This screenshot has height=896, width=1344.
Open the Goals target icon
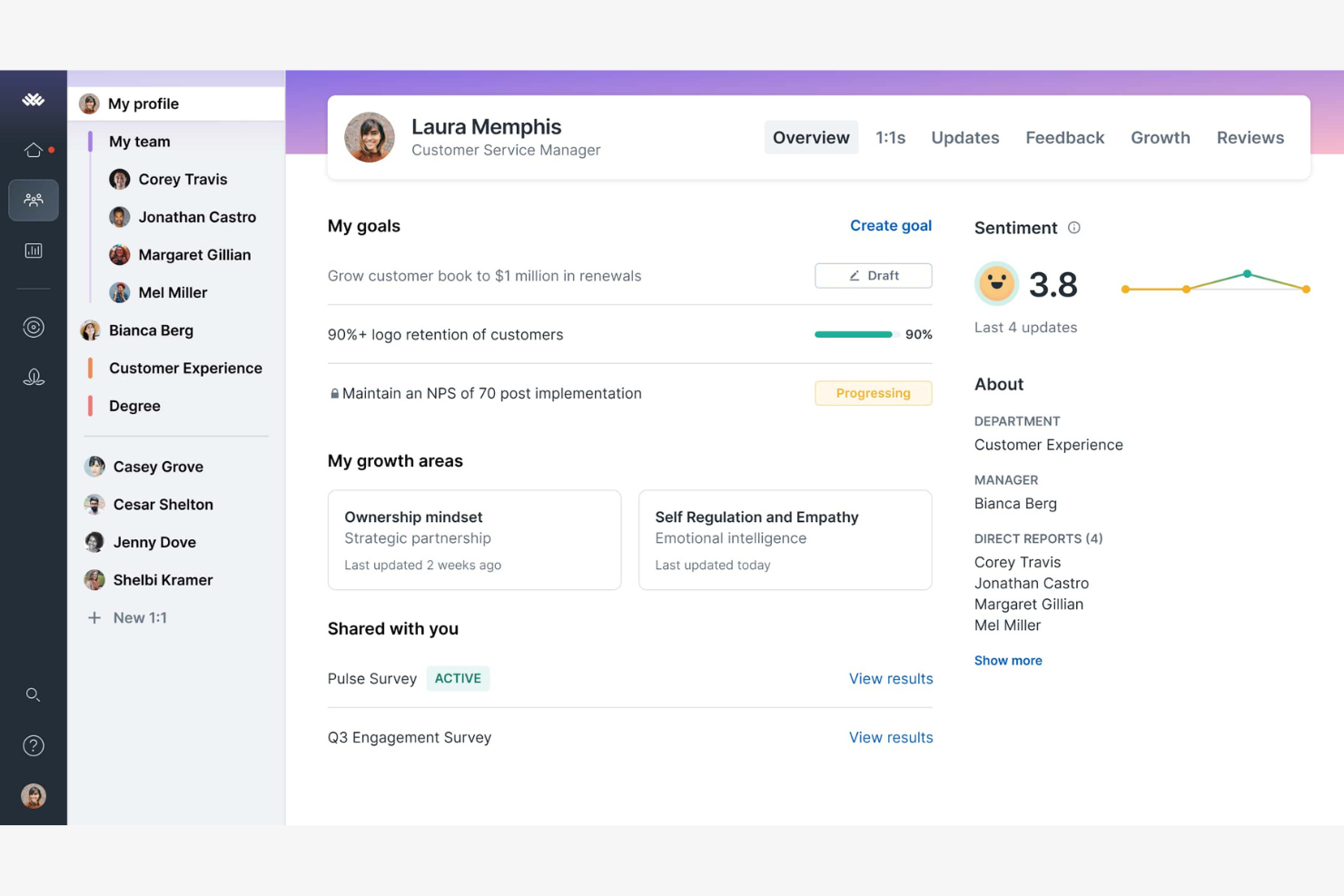pyautogui.click(x=34, y=327)
